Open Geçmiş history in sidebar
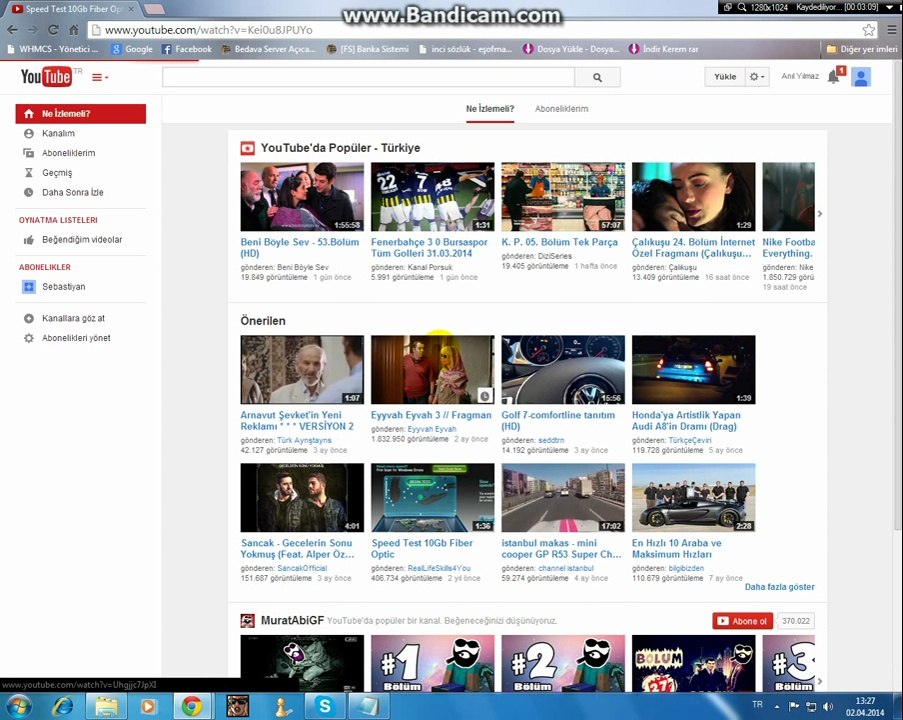The image size is (903, 720). tap(56, 172)
